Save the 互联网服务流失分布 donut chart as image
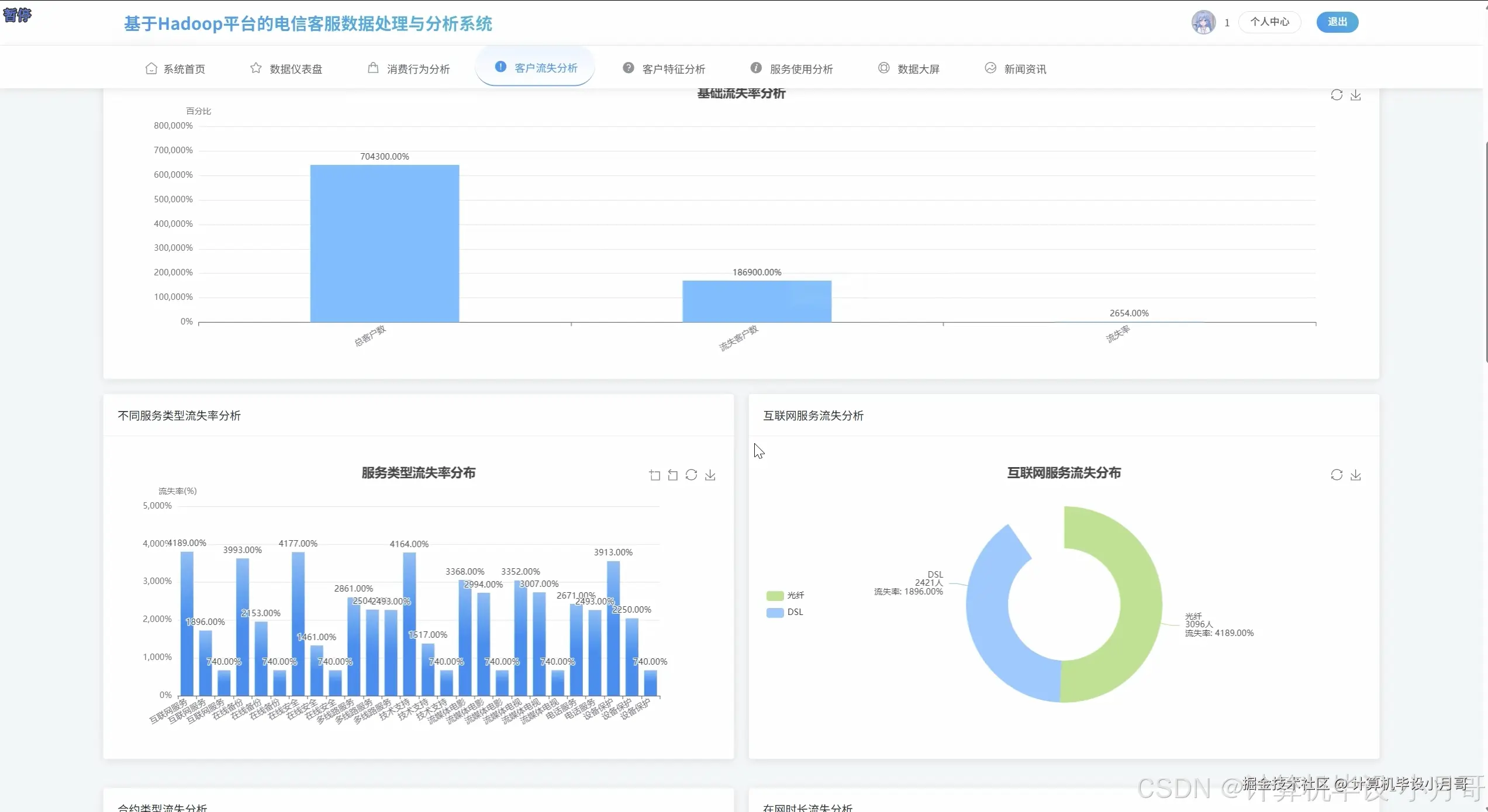Screen dimensions: 1488x812 (1356, 475)
